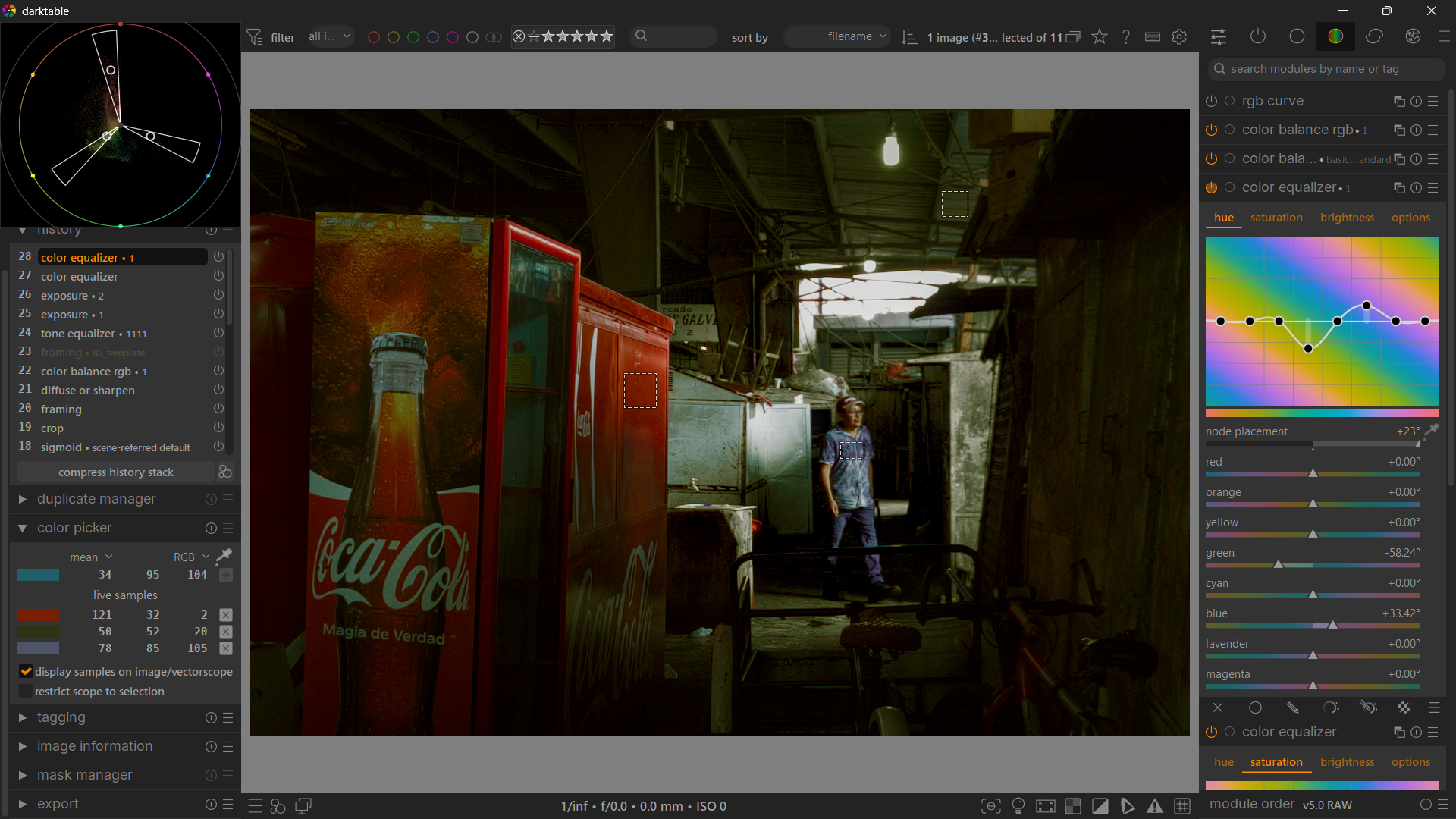
Task: Open the color module group icon
Action: [x=1335, y=36]
